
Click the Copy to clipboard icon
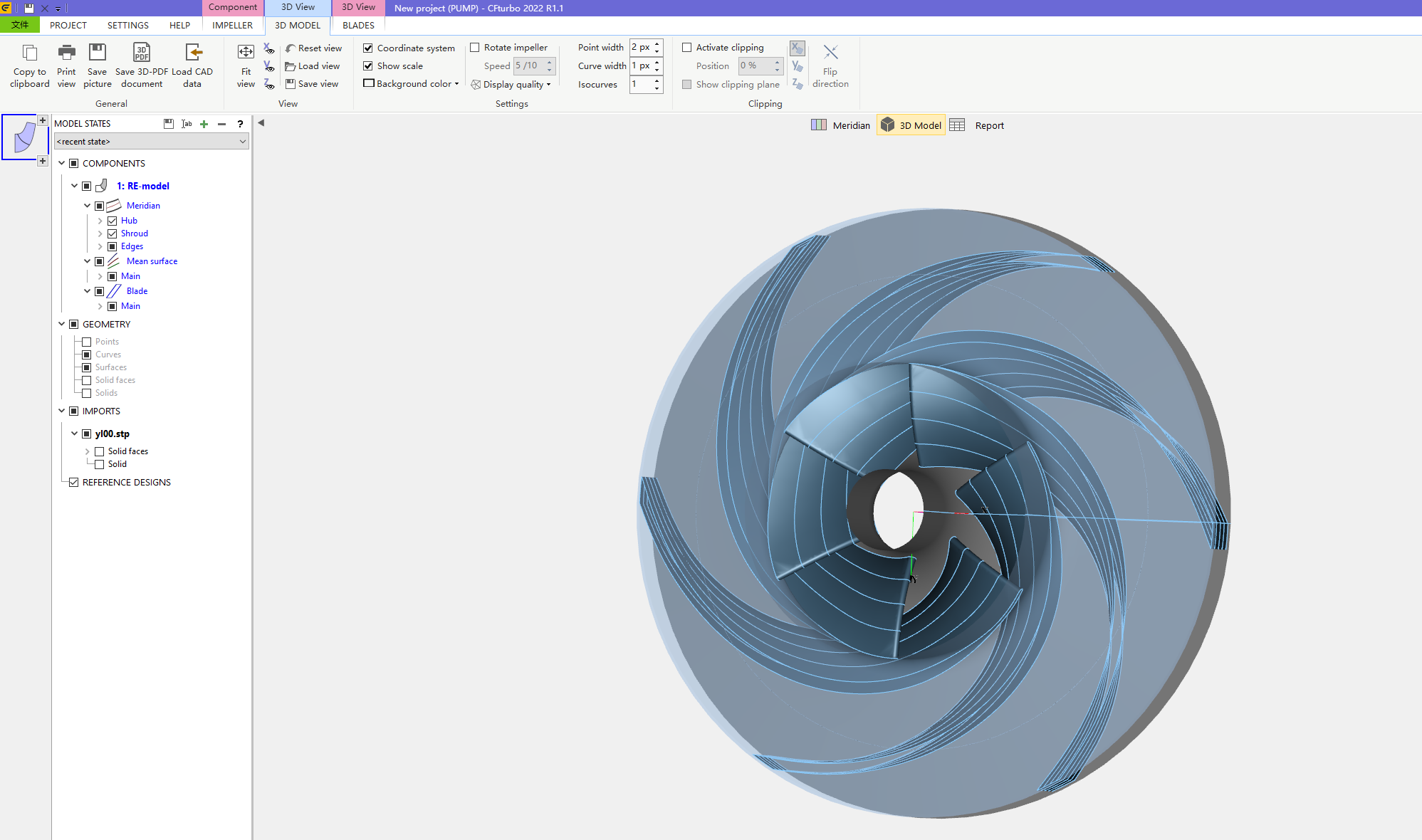click(29, 53)
